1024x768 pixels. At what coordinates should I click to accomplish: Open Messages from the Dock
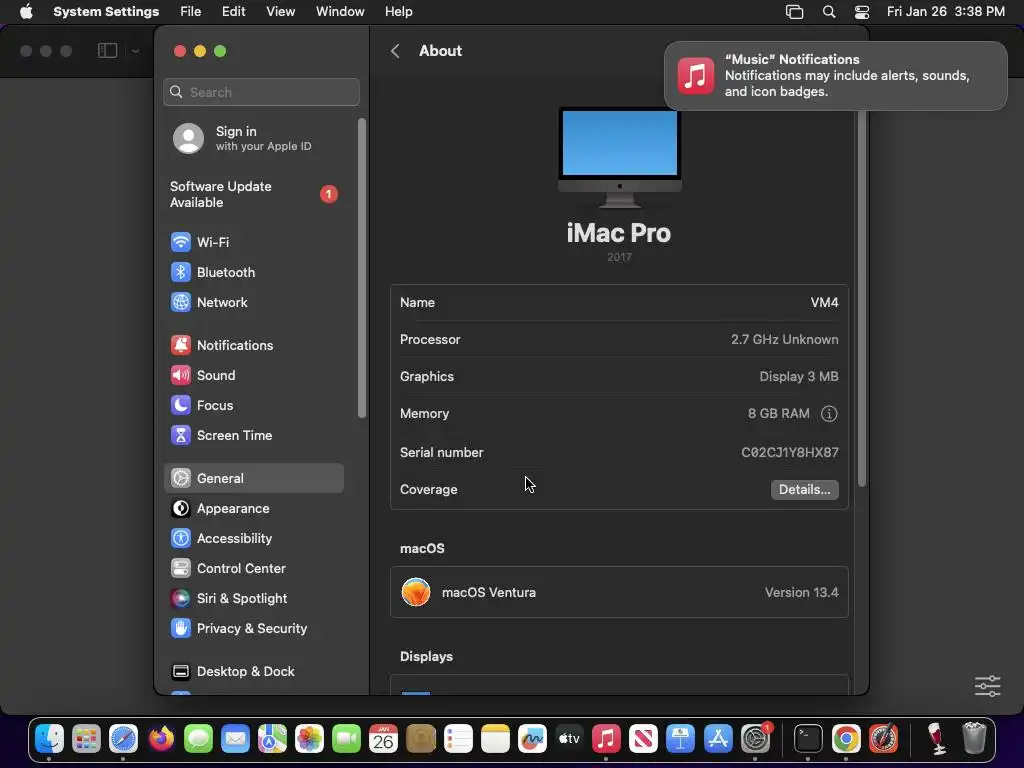[x=198, y=739]
